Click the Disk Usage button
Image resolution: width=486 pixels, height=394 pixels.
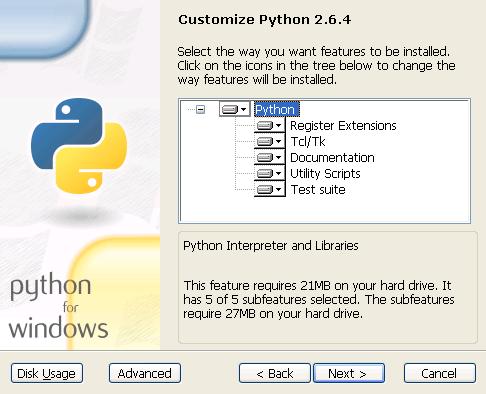[47, 373]
